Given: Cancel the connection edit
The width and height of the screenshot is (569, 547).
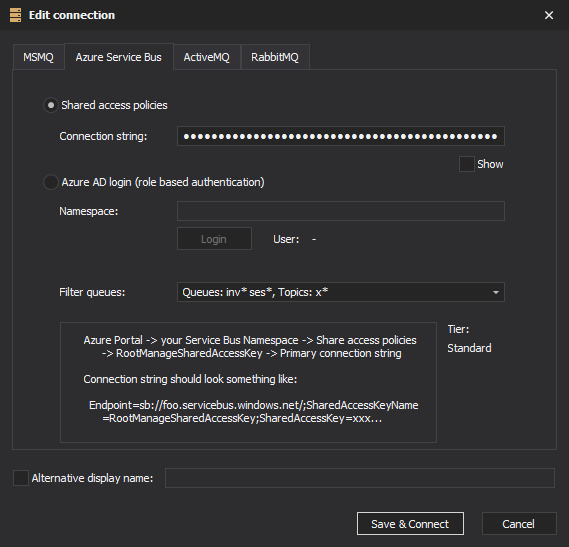Looking at the screenshot, I should point(519,524).
